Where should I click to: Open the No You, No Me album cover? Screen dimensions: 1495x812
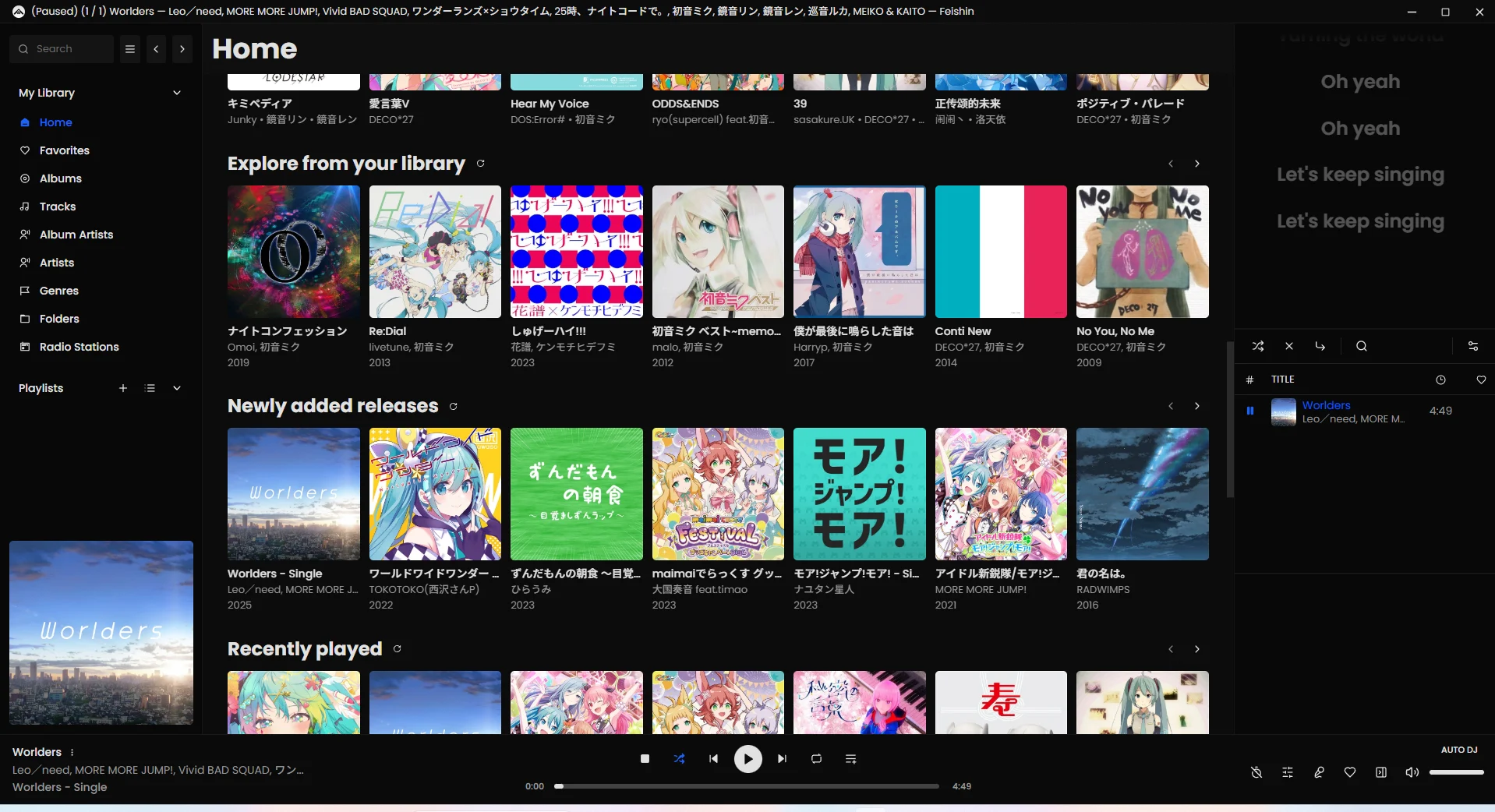coord(1143,252)
